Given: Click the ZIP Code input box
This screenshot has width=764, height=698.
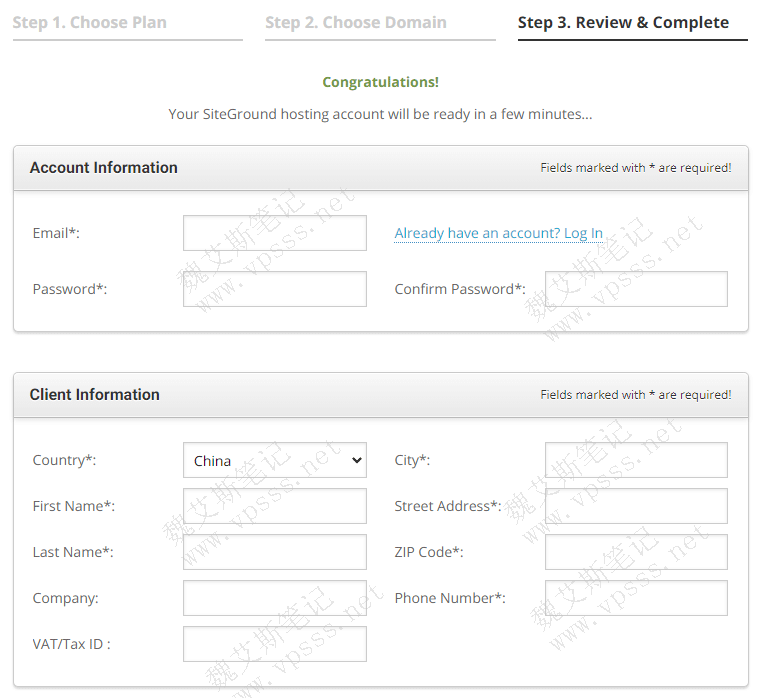Looking at the screenshot, I should pos(636,552).
